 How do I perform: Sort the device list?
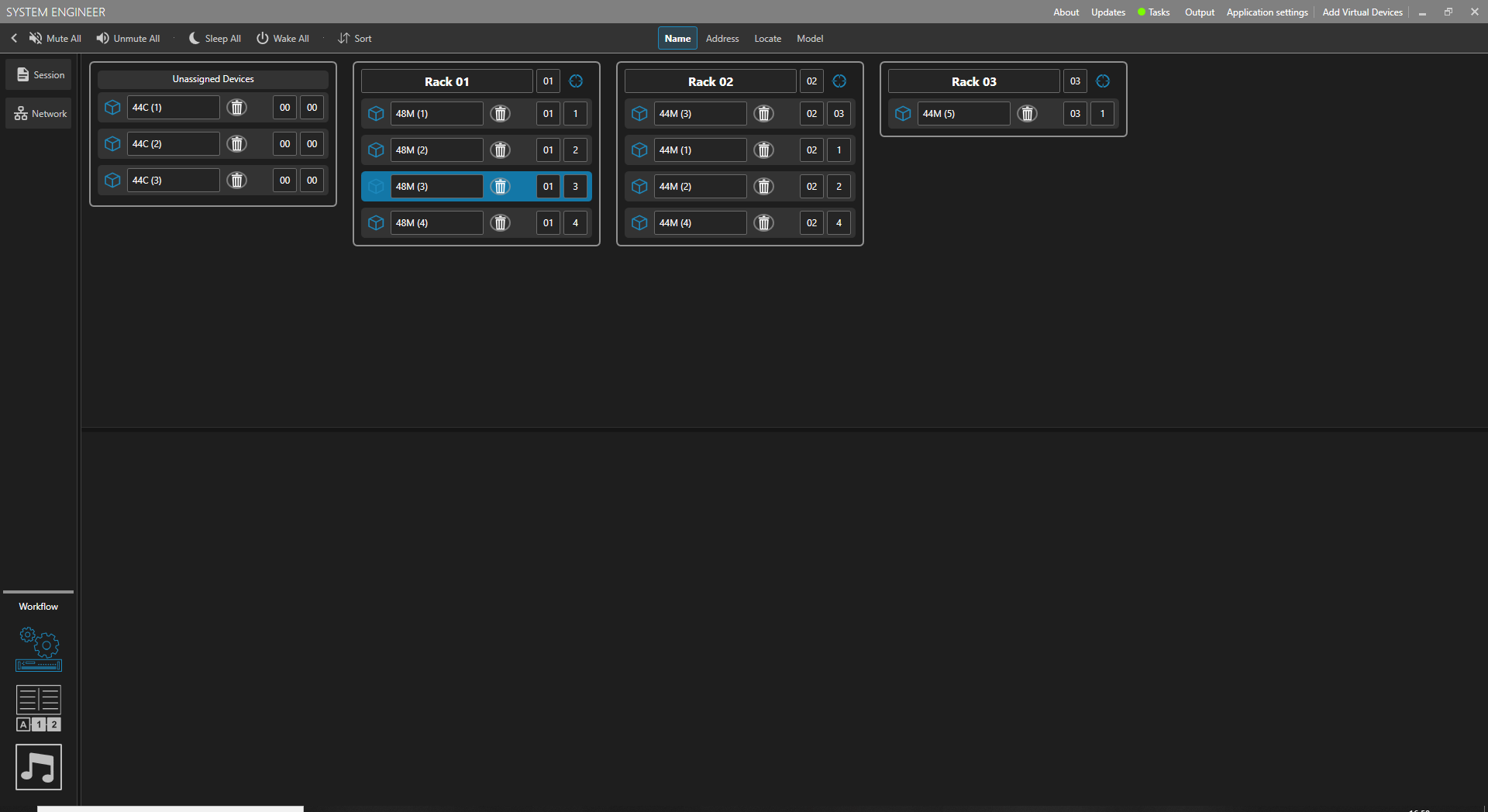coord(355,38)
